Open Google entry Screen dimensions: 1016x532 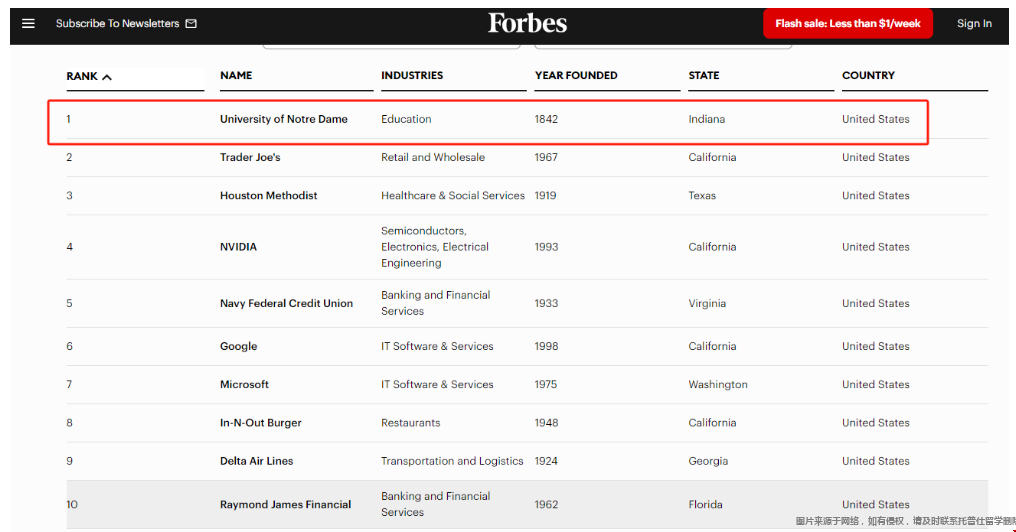[x=238, y=347]
